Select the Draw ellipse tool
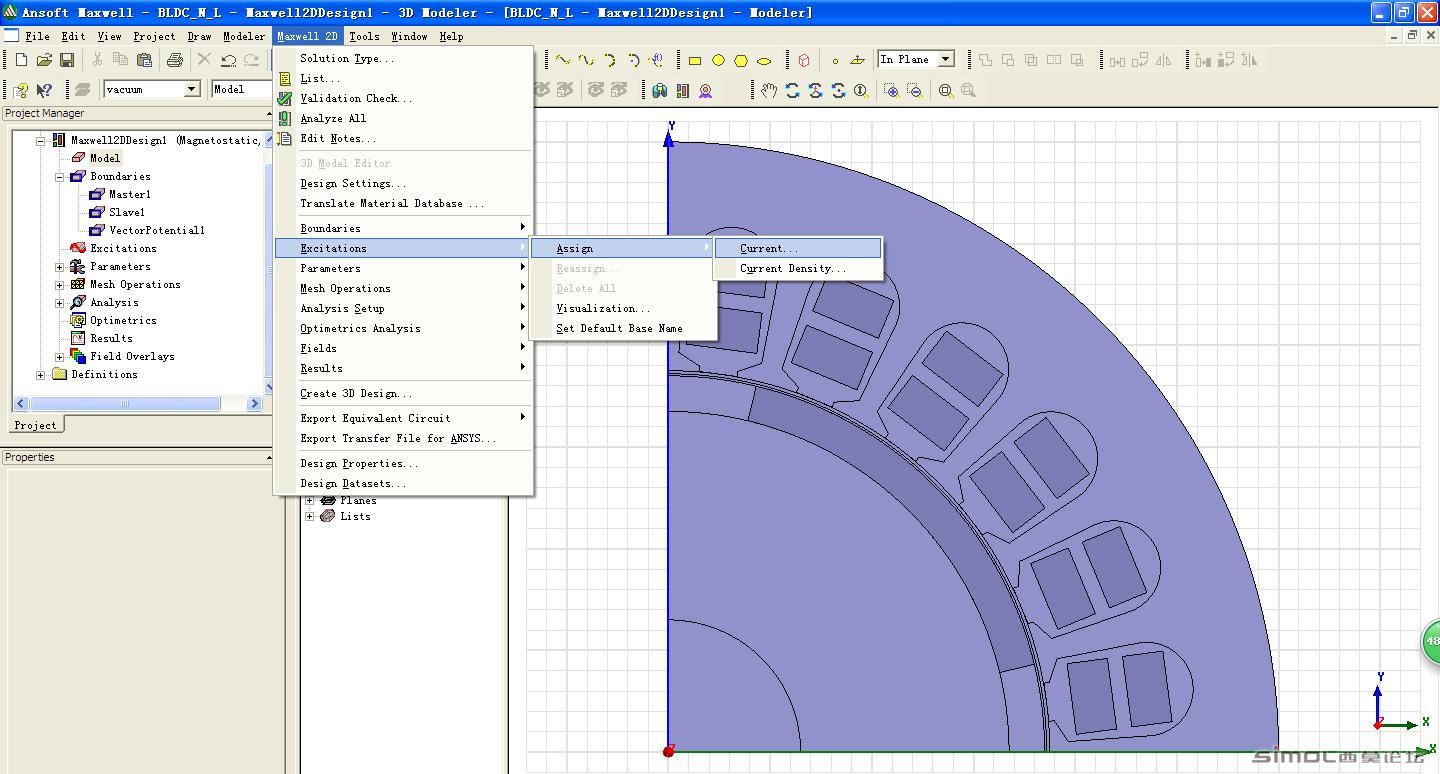Viewport: 1440px width, 774px height. coord(764,60)
